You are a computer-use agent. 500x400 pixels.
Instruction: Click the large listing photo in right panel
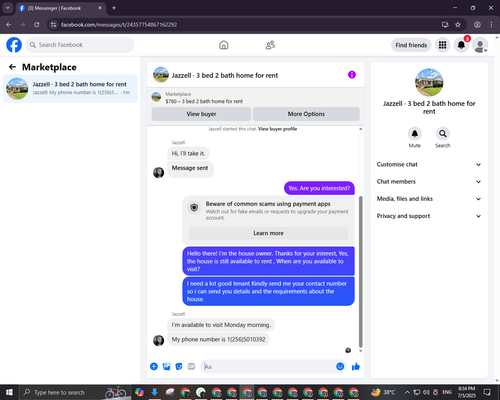(429, 82)
